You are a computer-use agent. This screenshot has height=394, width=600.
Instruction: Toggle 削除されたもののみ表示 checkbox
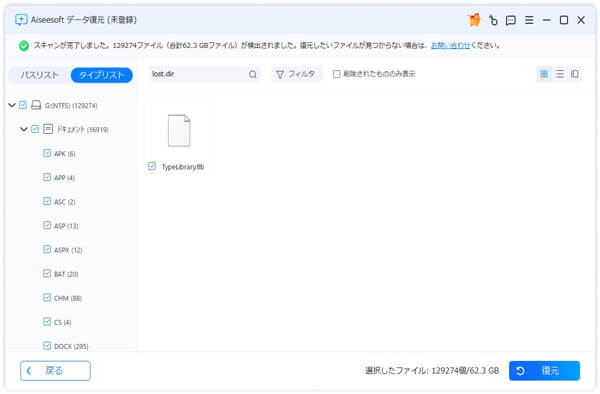coord(336,74)
